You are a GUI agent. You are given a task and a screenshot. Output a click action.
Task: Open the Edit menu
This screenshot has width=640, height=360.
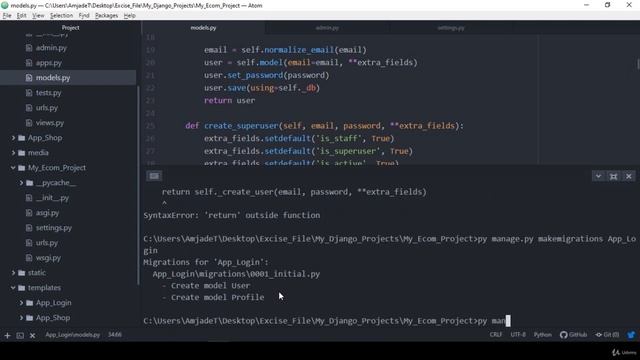coord(21,16)
